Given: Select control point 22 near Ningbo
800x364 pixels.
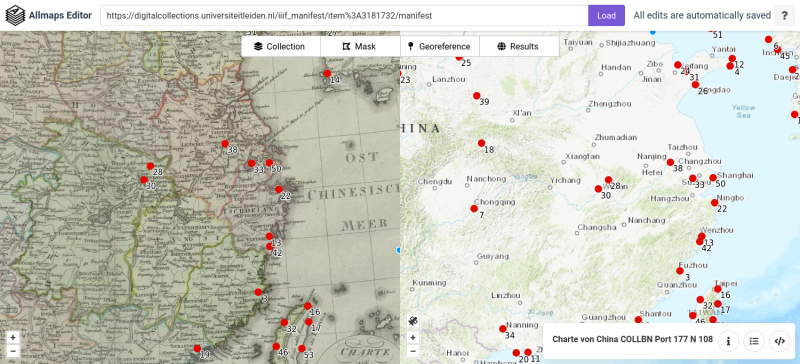Looking at the screenshot, I should click(715, 203).
